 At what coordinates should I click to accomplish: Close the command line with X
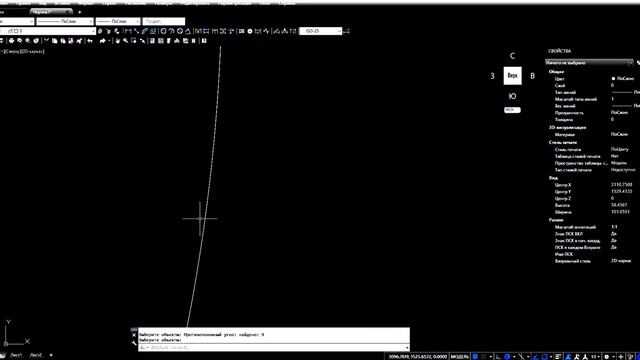[134, 335]
